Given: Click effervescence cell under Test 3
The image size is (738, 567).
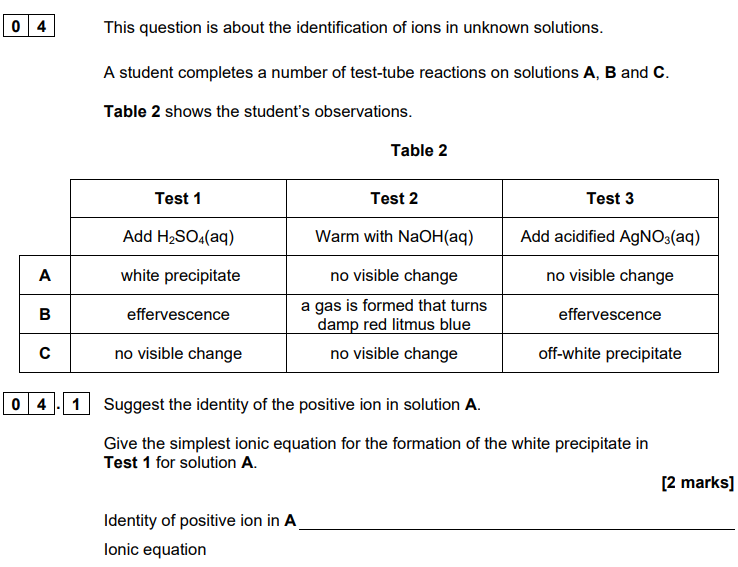Looking at the screenshot, I should coord(610,314).
